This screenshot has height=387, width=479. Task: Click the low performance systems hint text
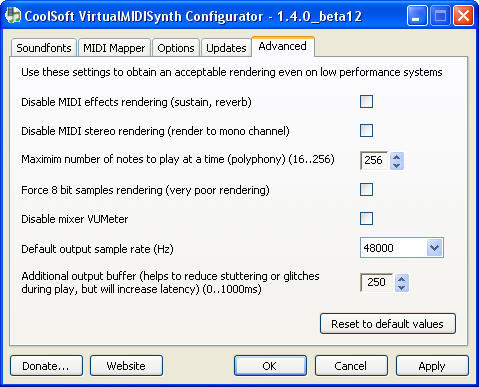[232, 72]
